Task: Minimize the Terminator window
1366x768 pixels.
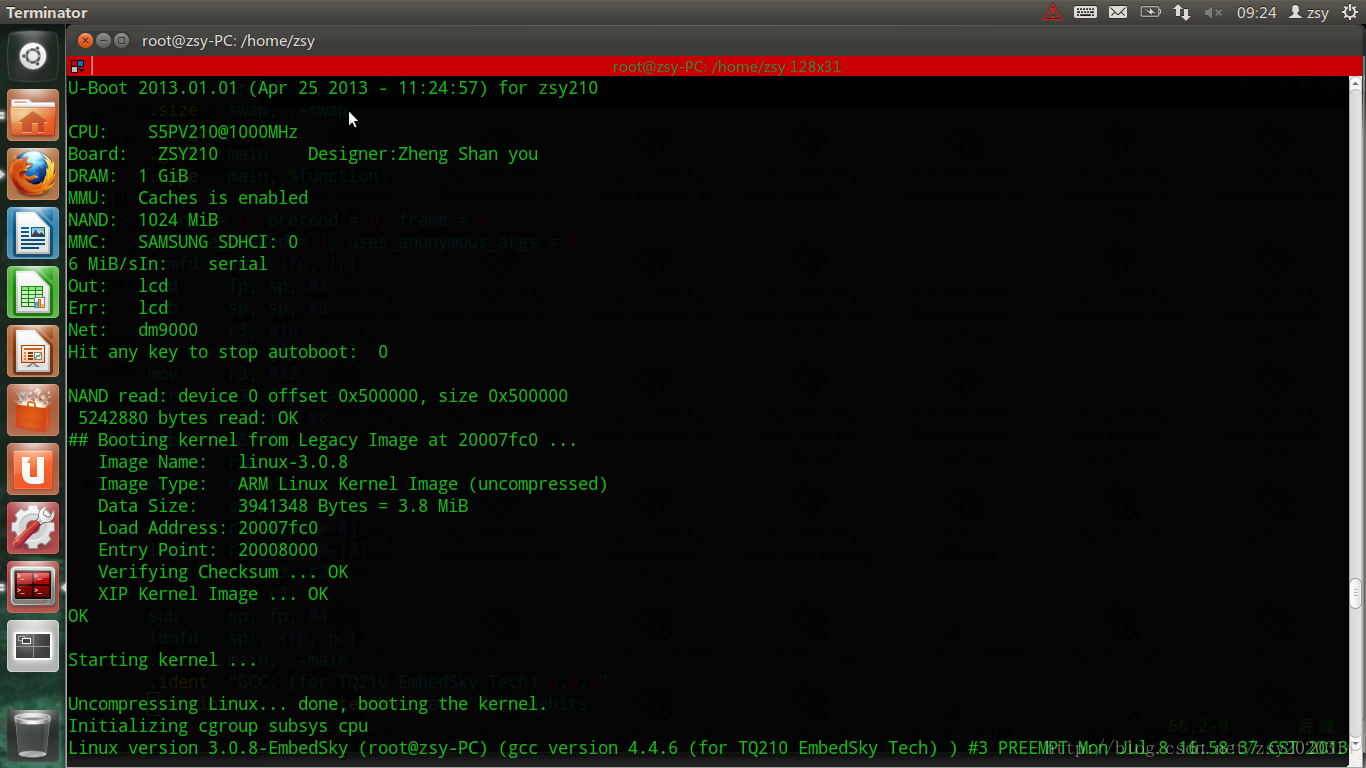Action: 103,41
